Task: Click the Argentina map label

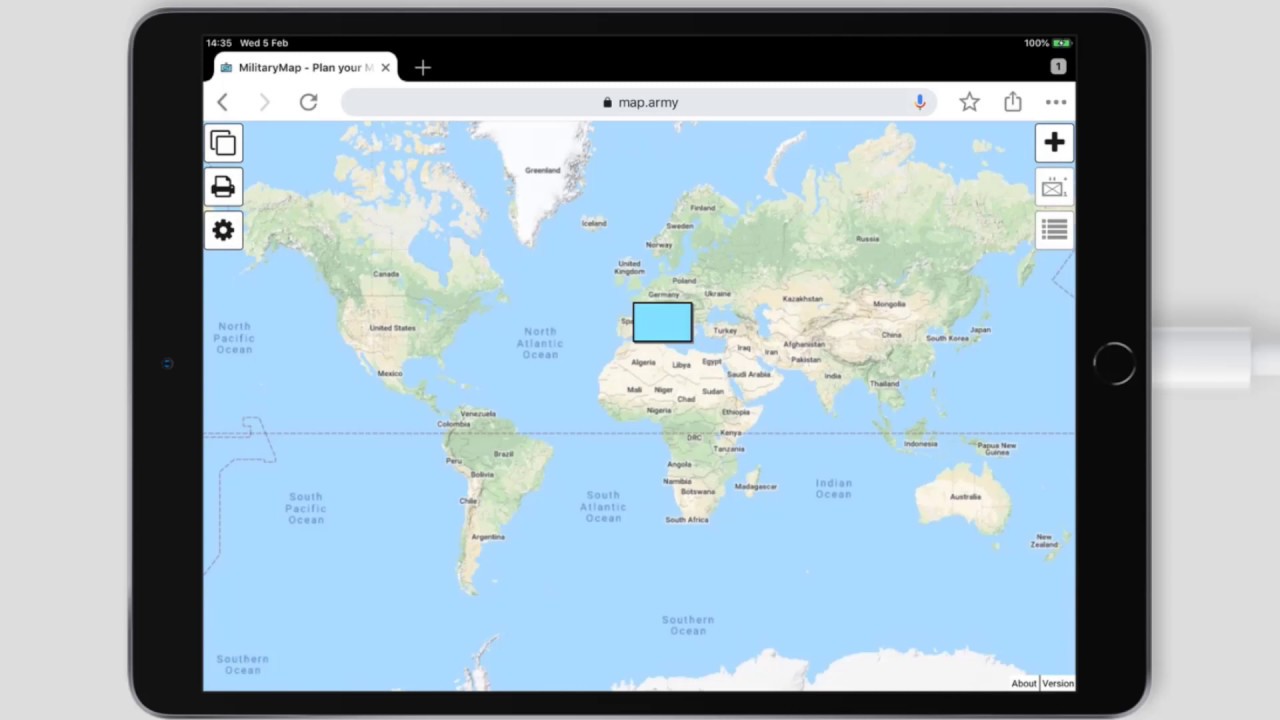Action: coord(488,537)
